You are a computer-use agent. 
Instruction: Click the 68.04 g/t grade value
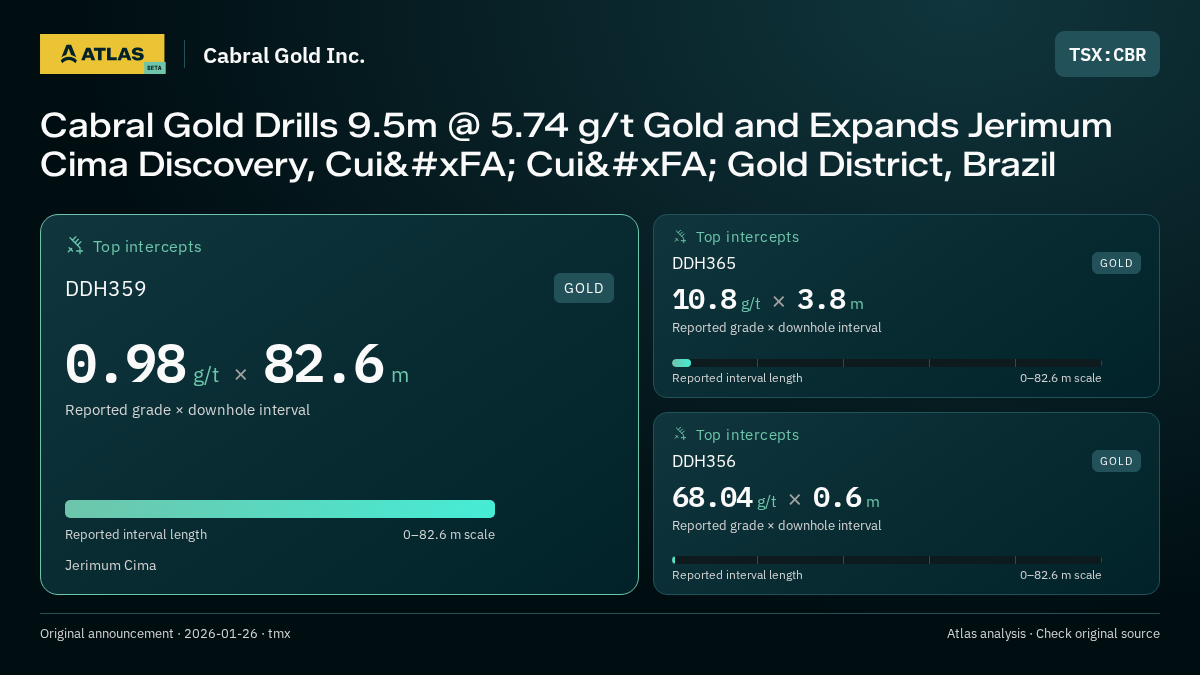(x=724, y=498)
